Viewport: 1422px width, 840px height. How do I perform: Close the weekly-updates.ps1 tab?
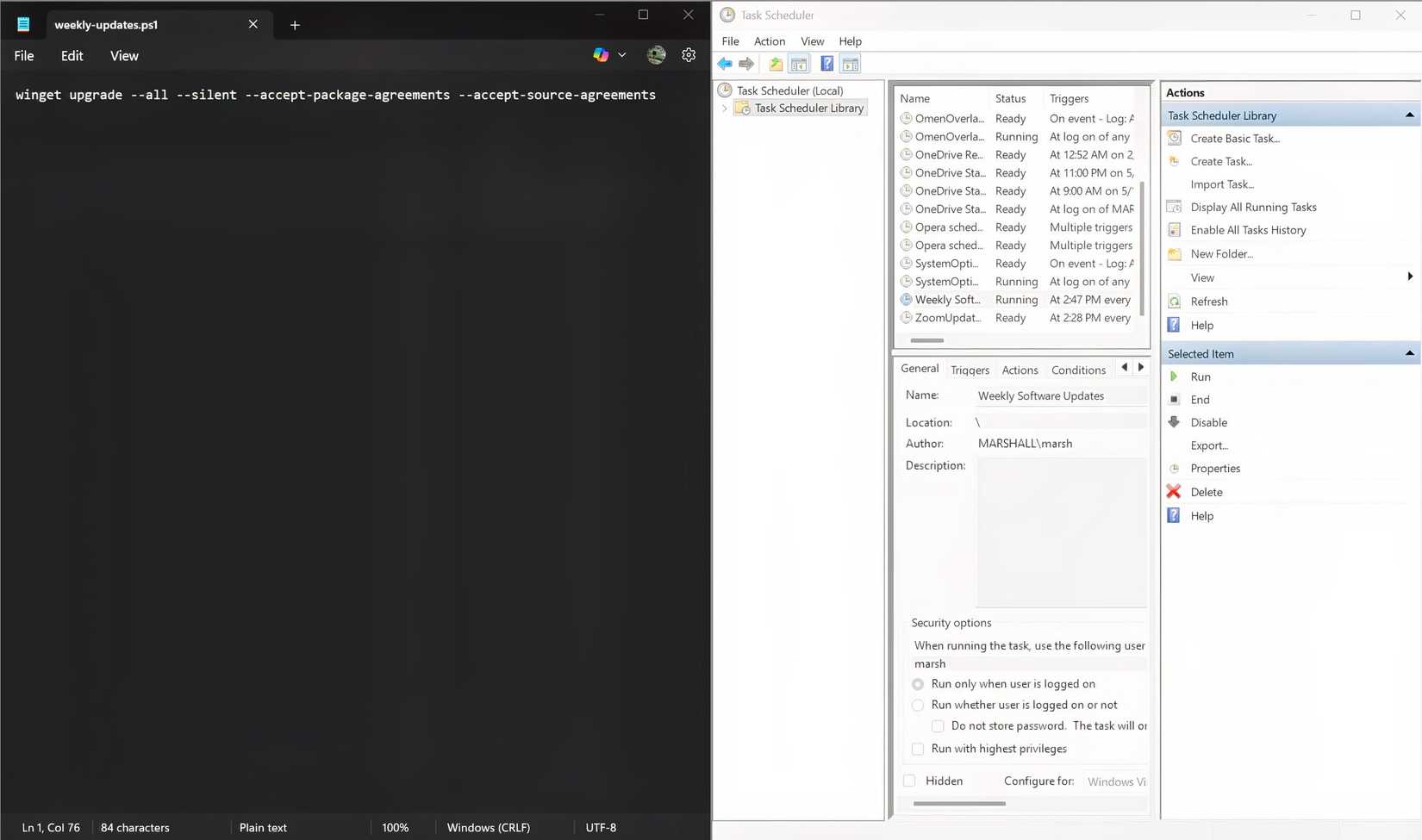pos(253,24)
